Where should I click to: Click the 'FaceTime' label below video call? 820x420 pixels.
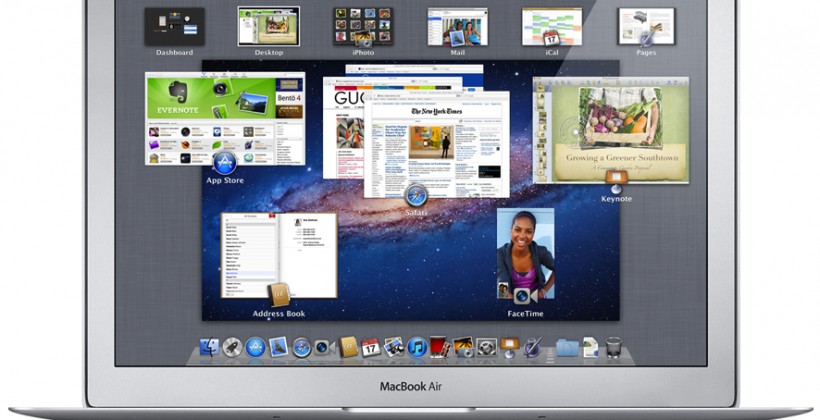click(x=525, y=313)
